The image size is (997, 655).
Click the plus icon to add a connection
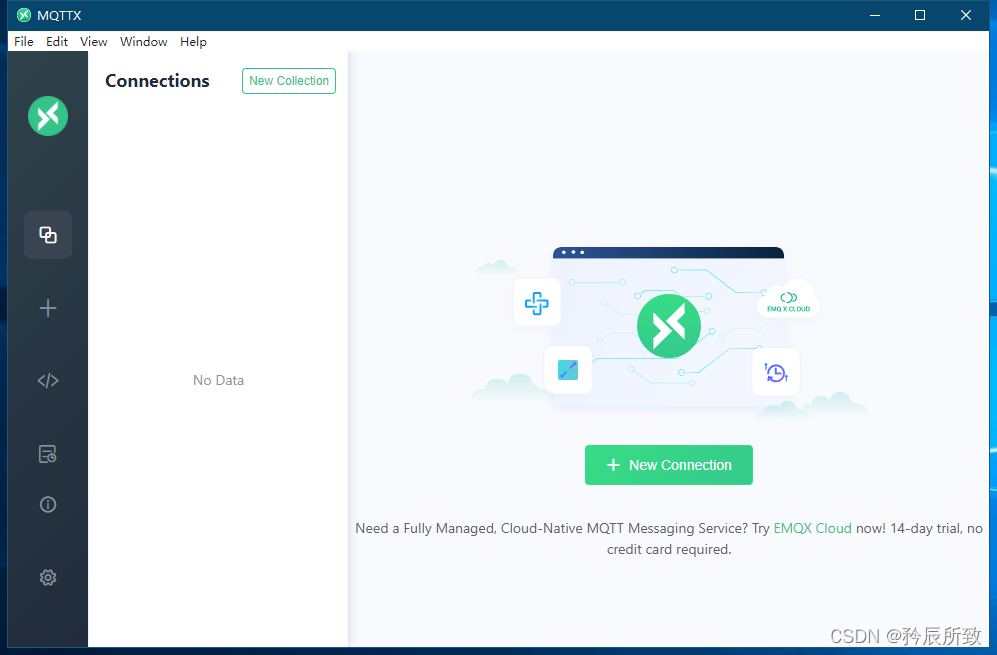click(x=48, y=308)
